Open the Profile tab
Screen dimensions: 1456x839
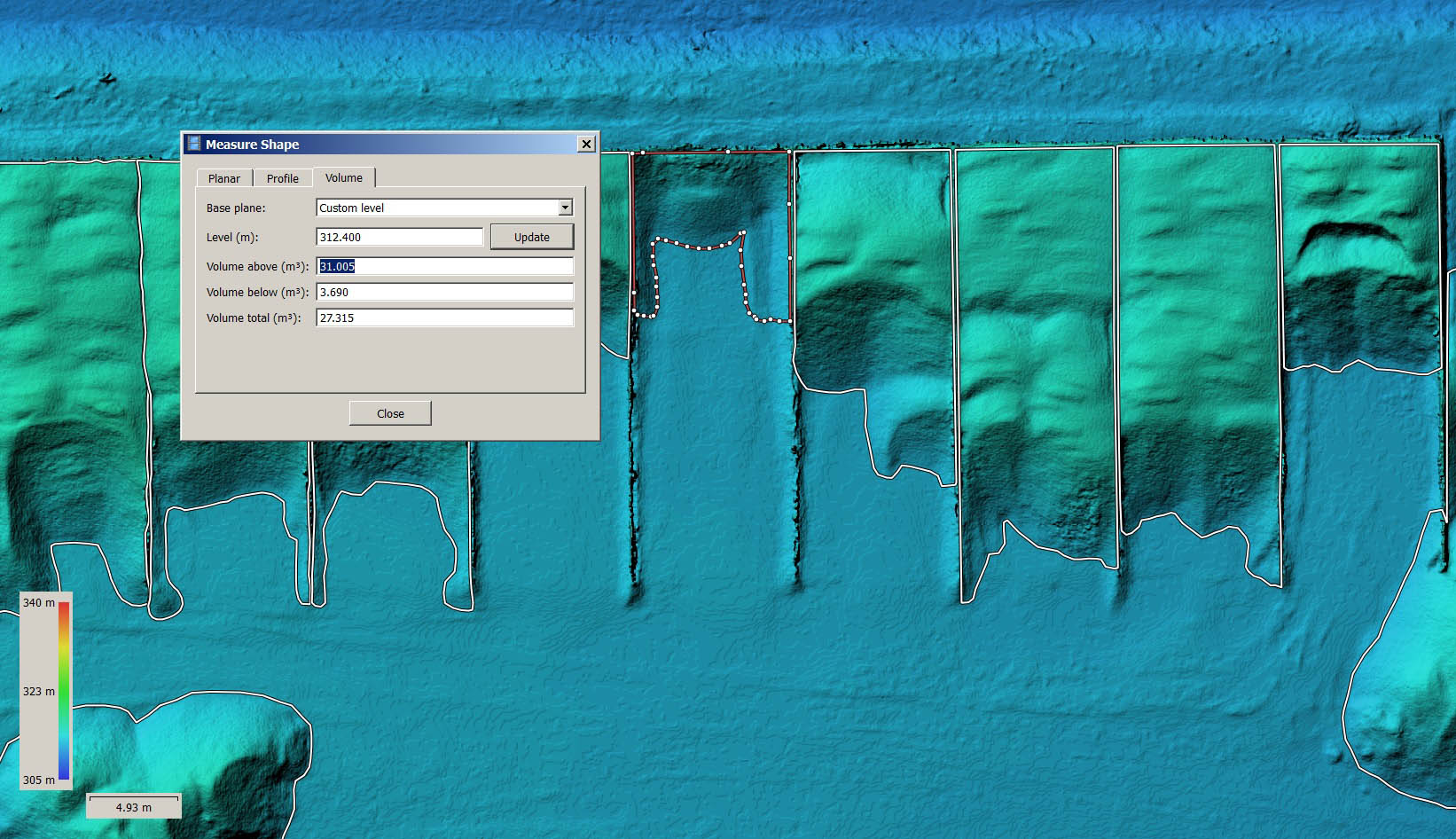(x=283, y=178)
